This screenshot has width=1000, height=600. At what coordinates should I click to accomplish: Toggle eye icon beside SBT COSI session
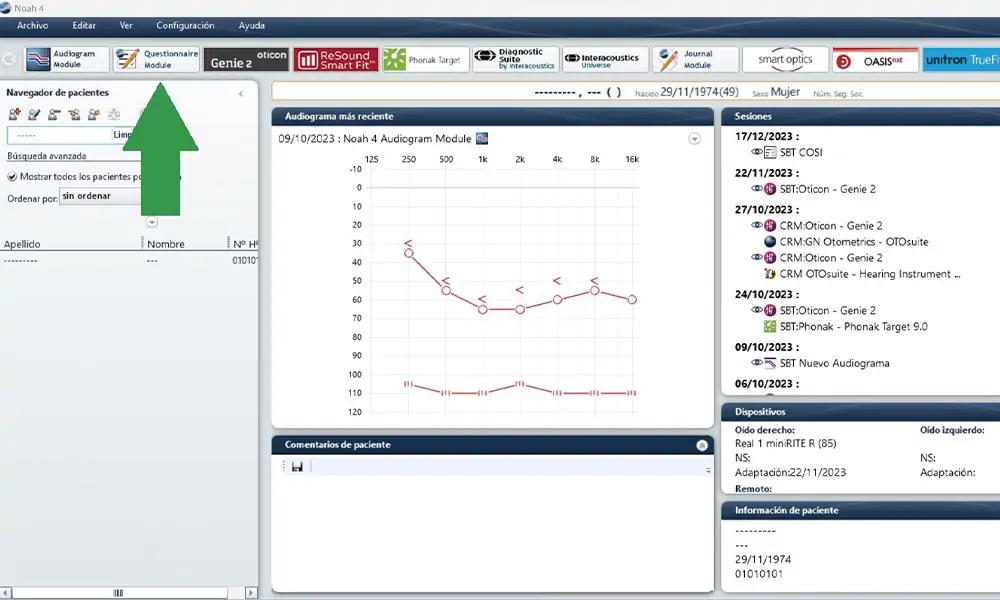756,152
